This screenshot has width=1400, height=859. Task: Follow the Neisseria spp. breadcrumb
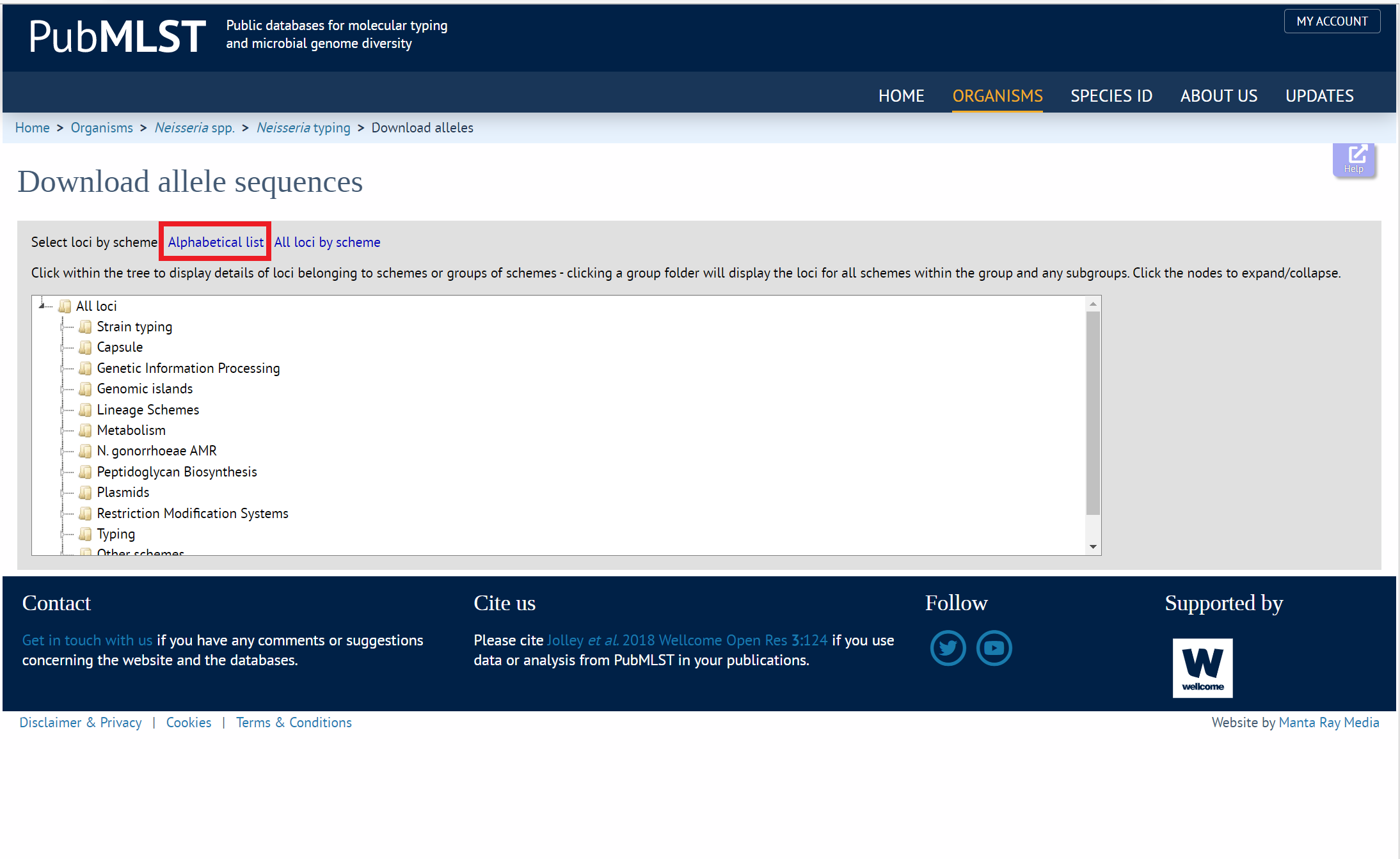click(195, 128)
